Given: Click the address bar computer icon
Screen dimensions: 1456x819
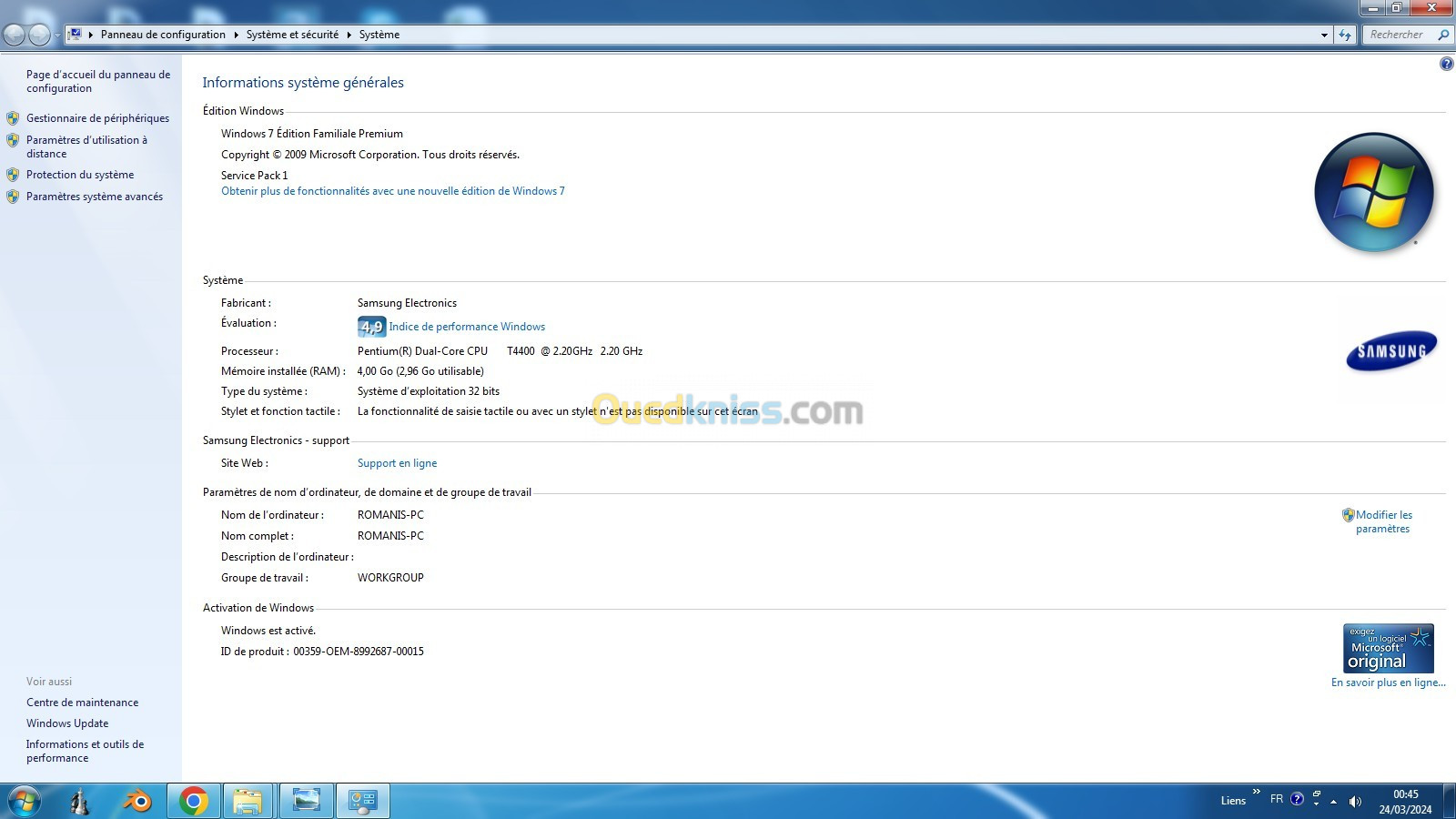Looking at the screenshot, I should pos(76,35).
